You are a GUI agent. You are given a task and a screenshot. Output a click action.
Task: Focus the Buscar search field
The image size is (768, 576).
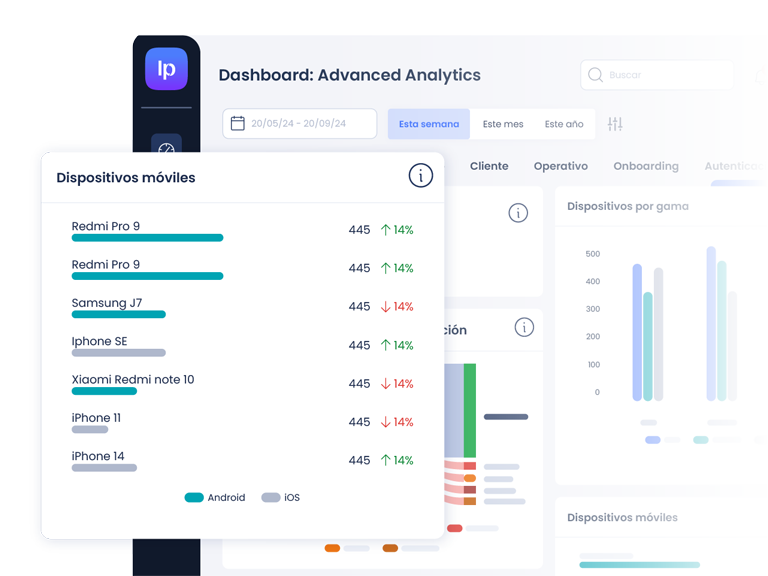(657, 75)
